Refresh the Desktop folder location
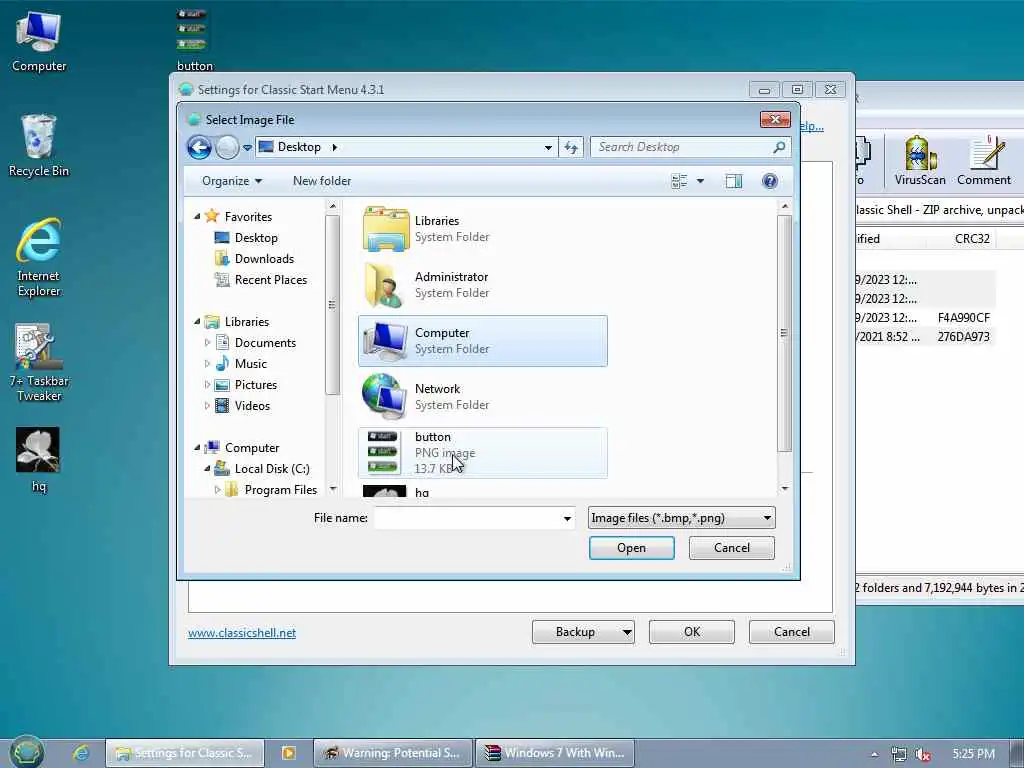The image size is (1024, 768). click(571, 148)
